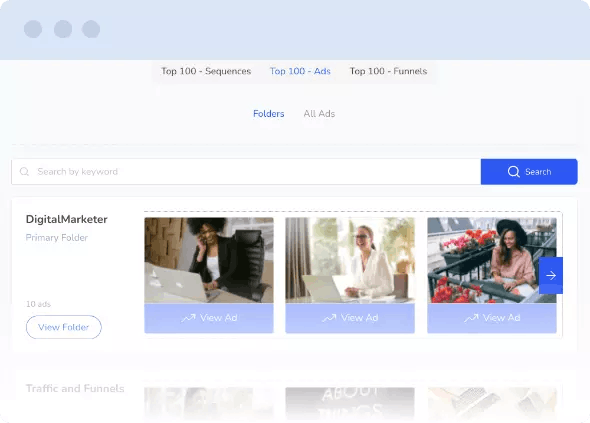Click the magnifier icon in search field

(24, 172)
